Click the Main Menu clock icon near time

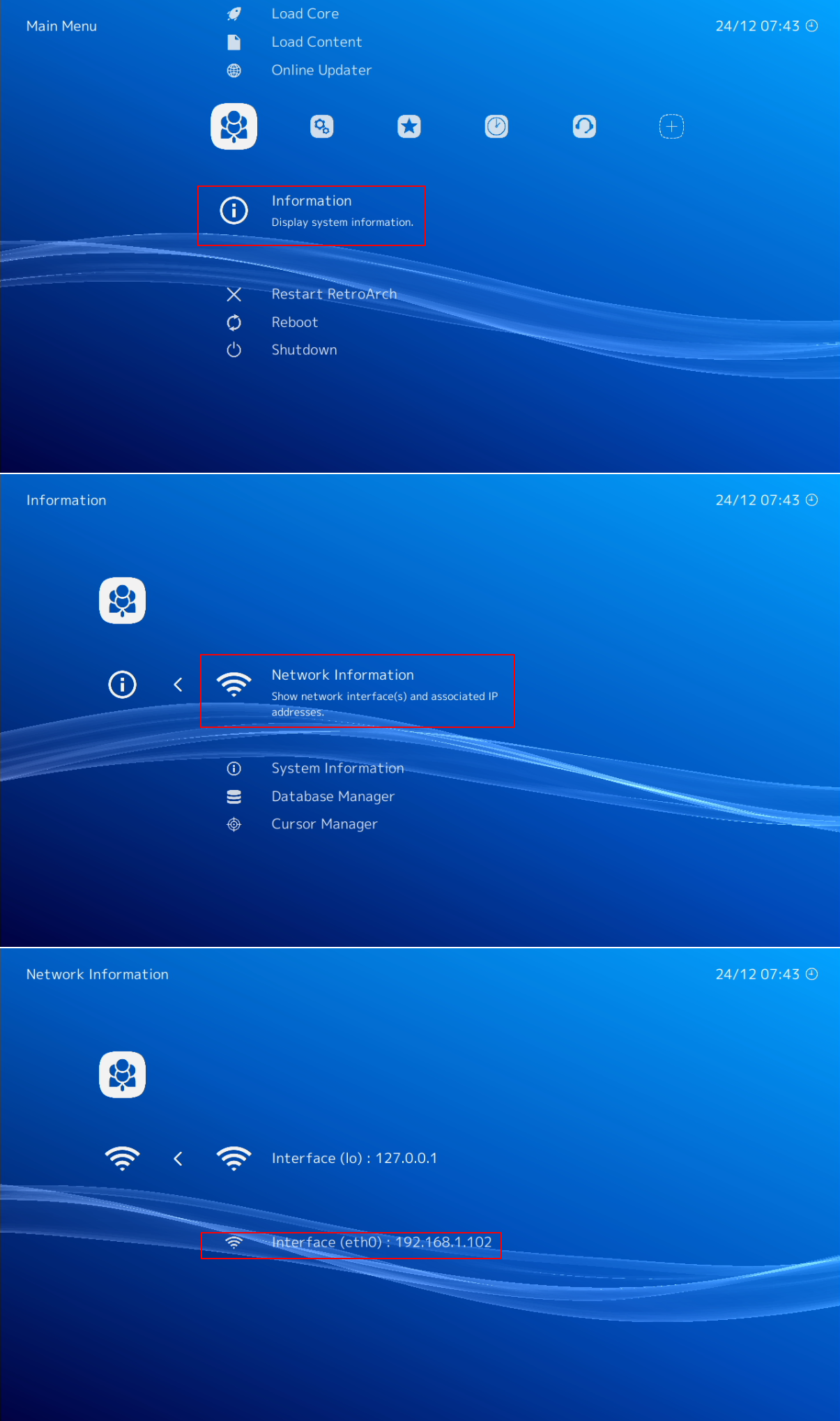(x=811, y=26)
